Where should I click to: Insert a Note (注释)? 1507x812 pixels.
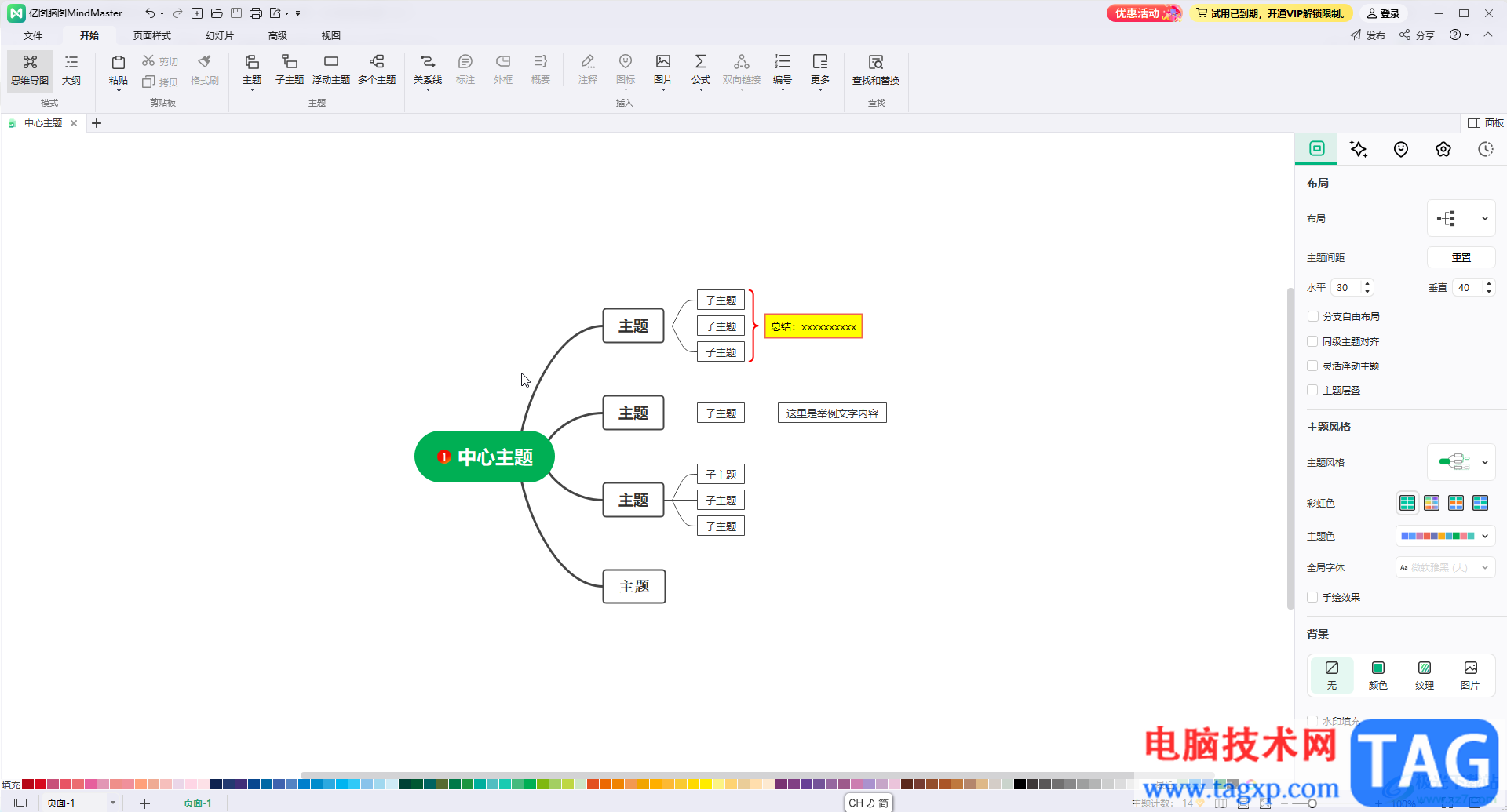click(588, 70)
